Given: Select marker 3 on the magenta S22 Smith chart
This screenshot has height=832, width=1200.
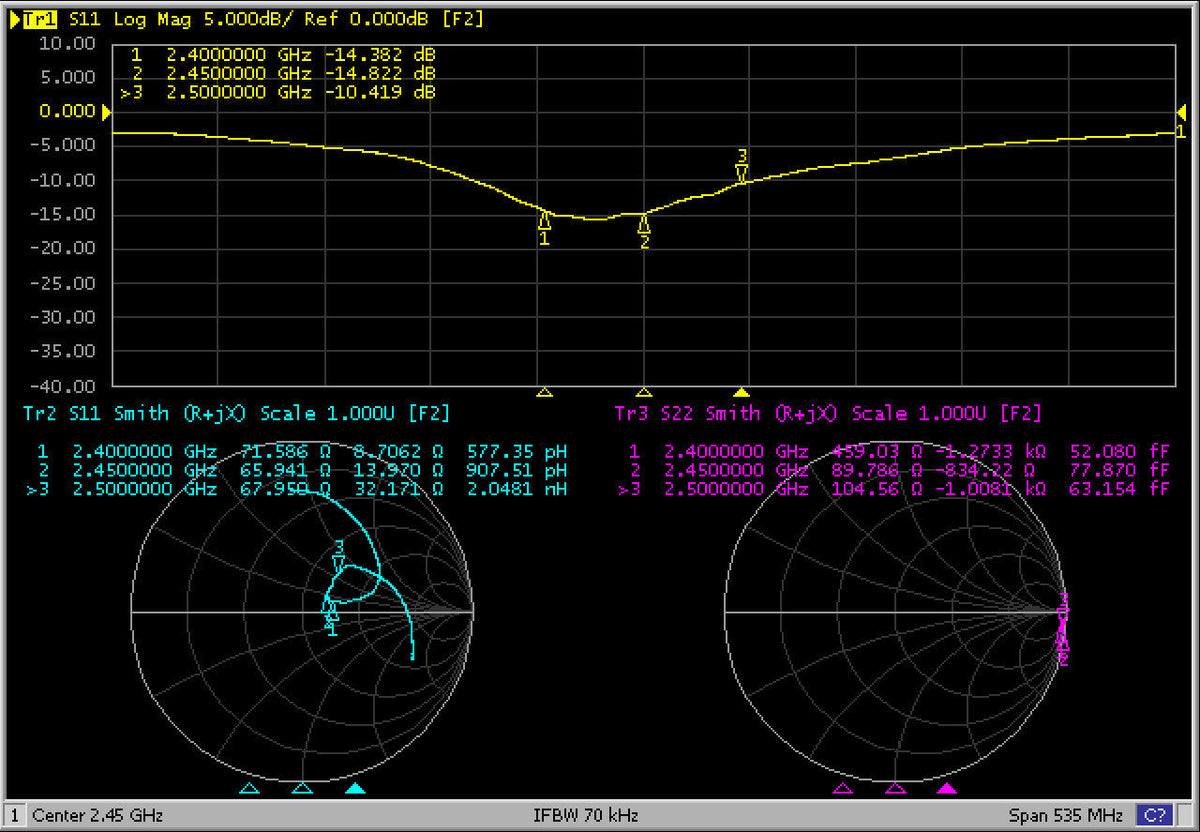Looking at the screenshot, I should [x=1064, y=604].
